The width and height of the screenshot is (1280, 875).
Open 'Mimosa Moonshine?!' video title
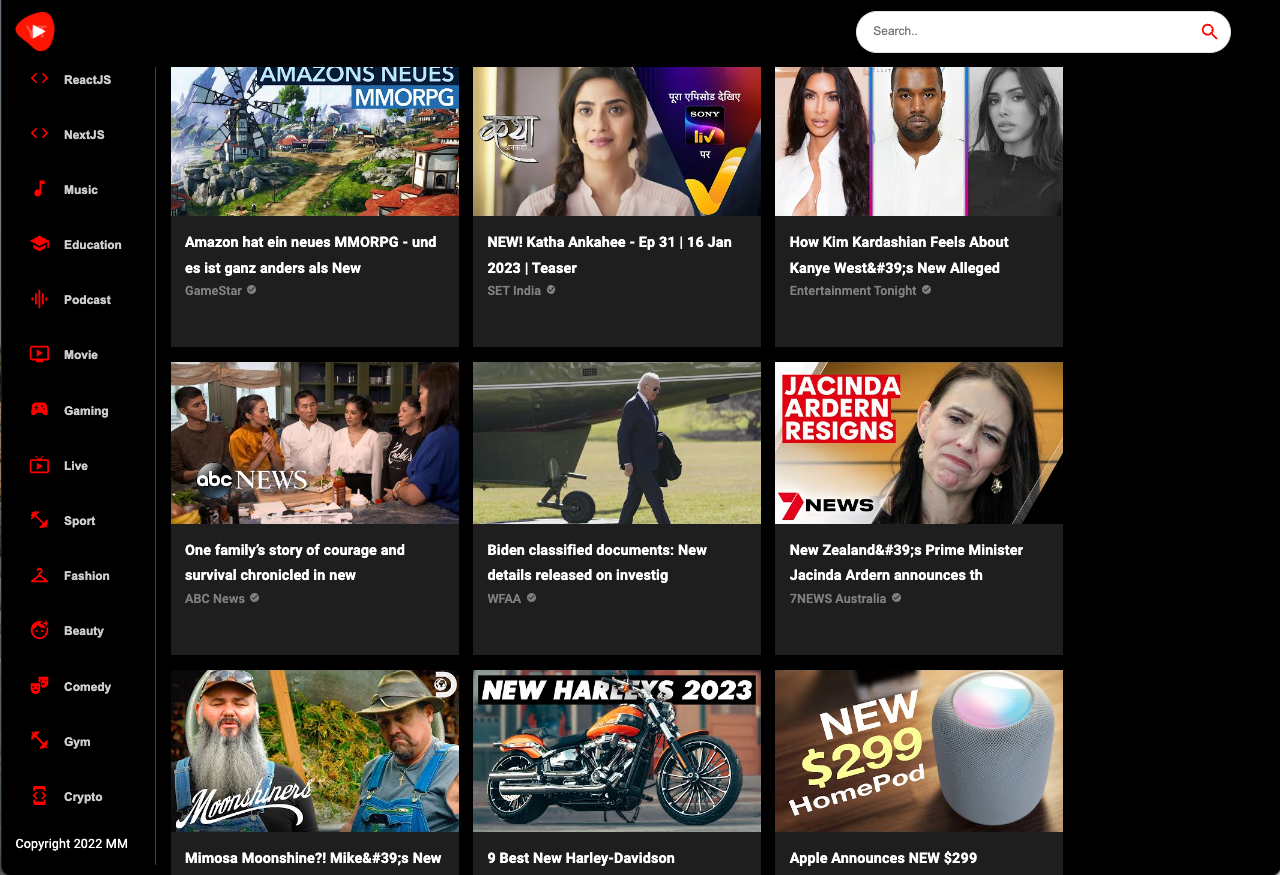click(x=313, y=858)
